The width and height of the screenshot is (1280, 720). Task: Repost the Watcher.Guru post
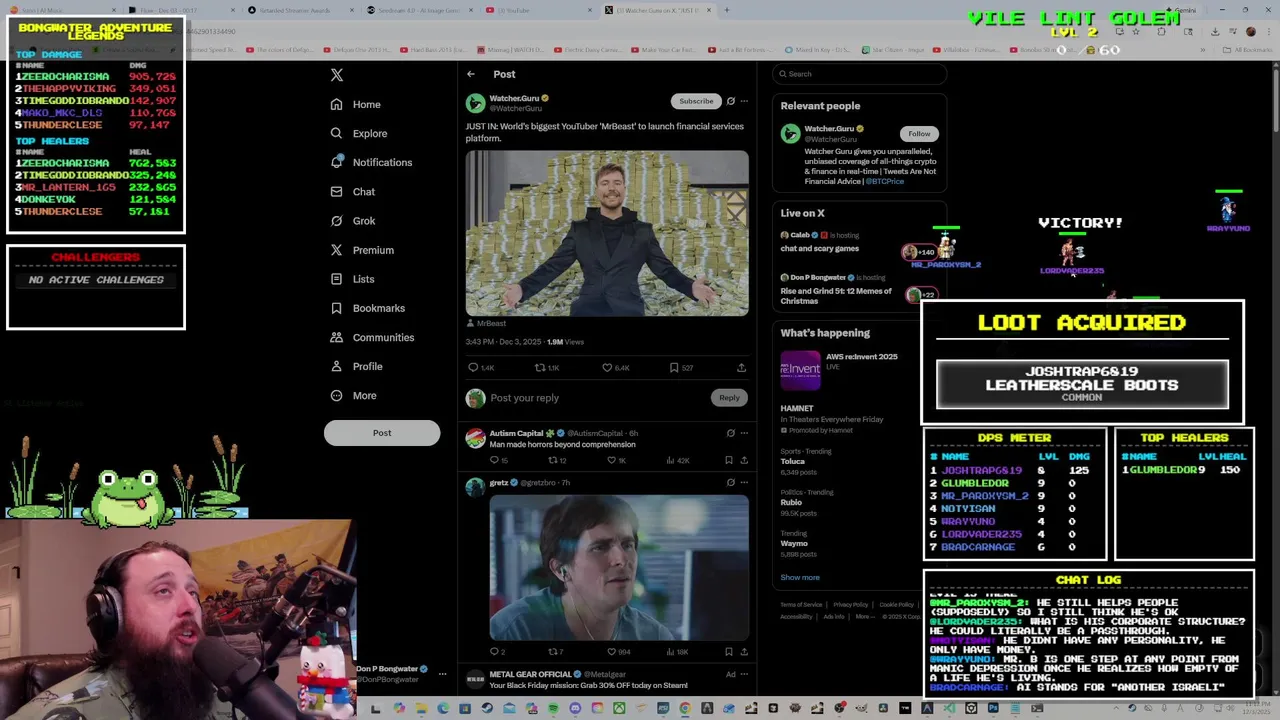540,368
